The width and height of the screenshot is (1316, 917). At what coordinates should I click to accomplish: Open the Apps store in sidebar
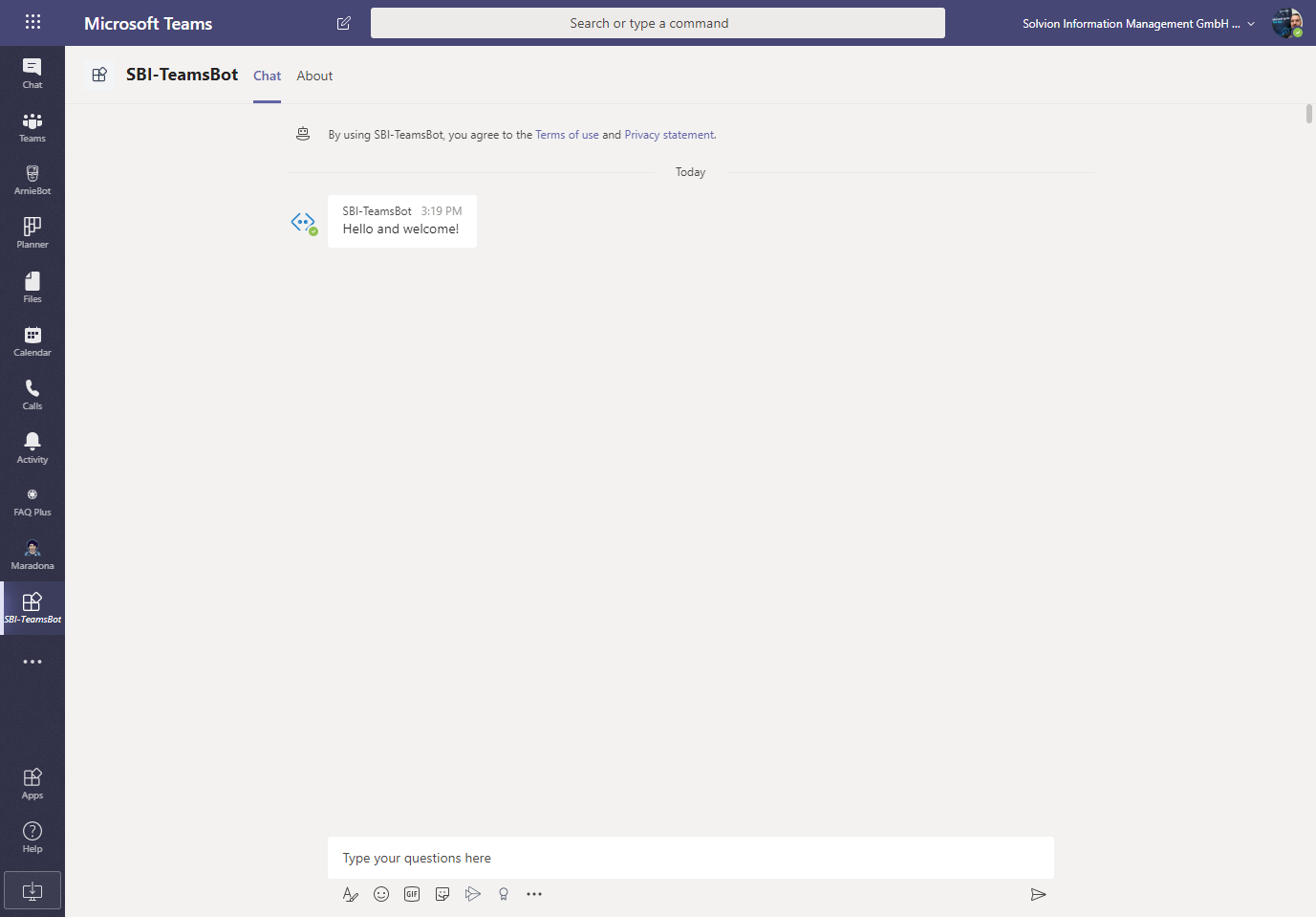[32, 783]
